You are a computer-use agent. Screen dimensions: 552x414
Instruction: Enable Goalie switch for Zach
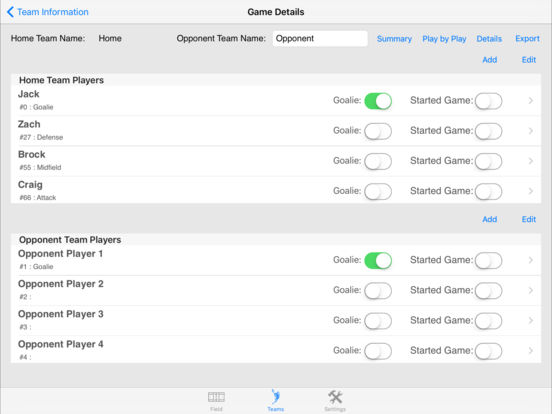click(x=378, y=131)
